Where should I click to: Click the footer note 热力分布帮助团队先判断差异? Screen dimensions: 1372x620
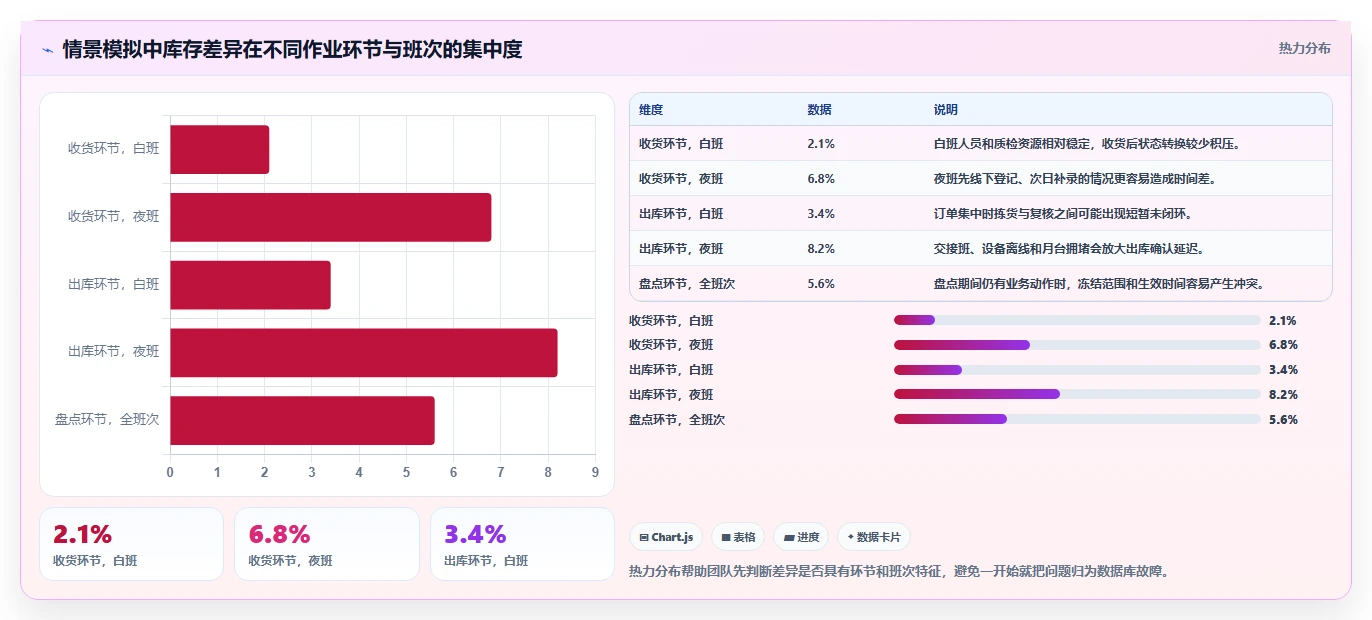click(899, 572)
